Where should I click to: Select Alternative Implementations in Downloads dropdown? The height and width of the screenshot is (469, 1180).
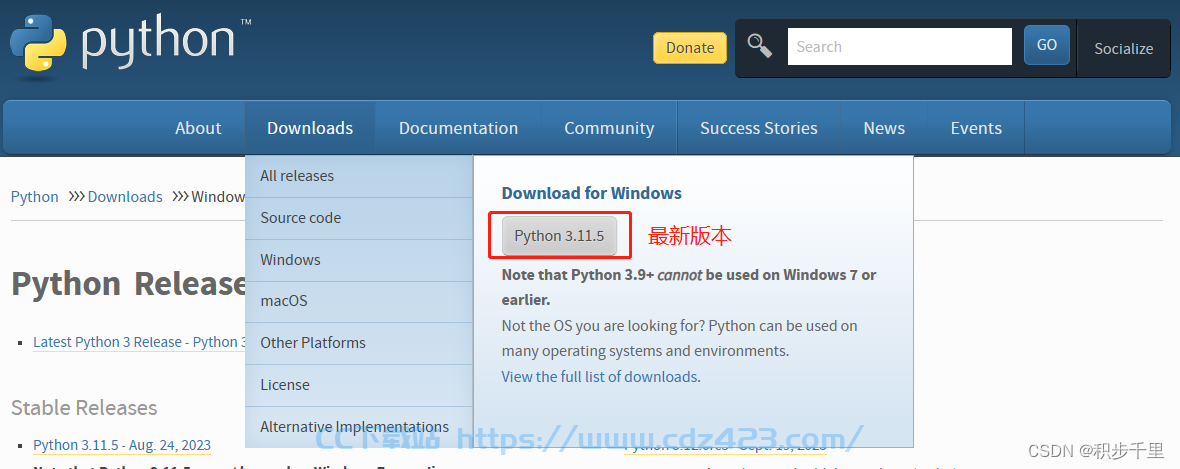coord(359,427)
